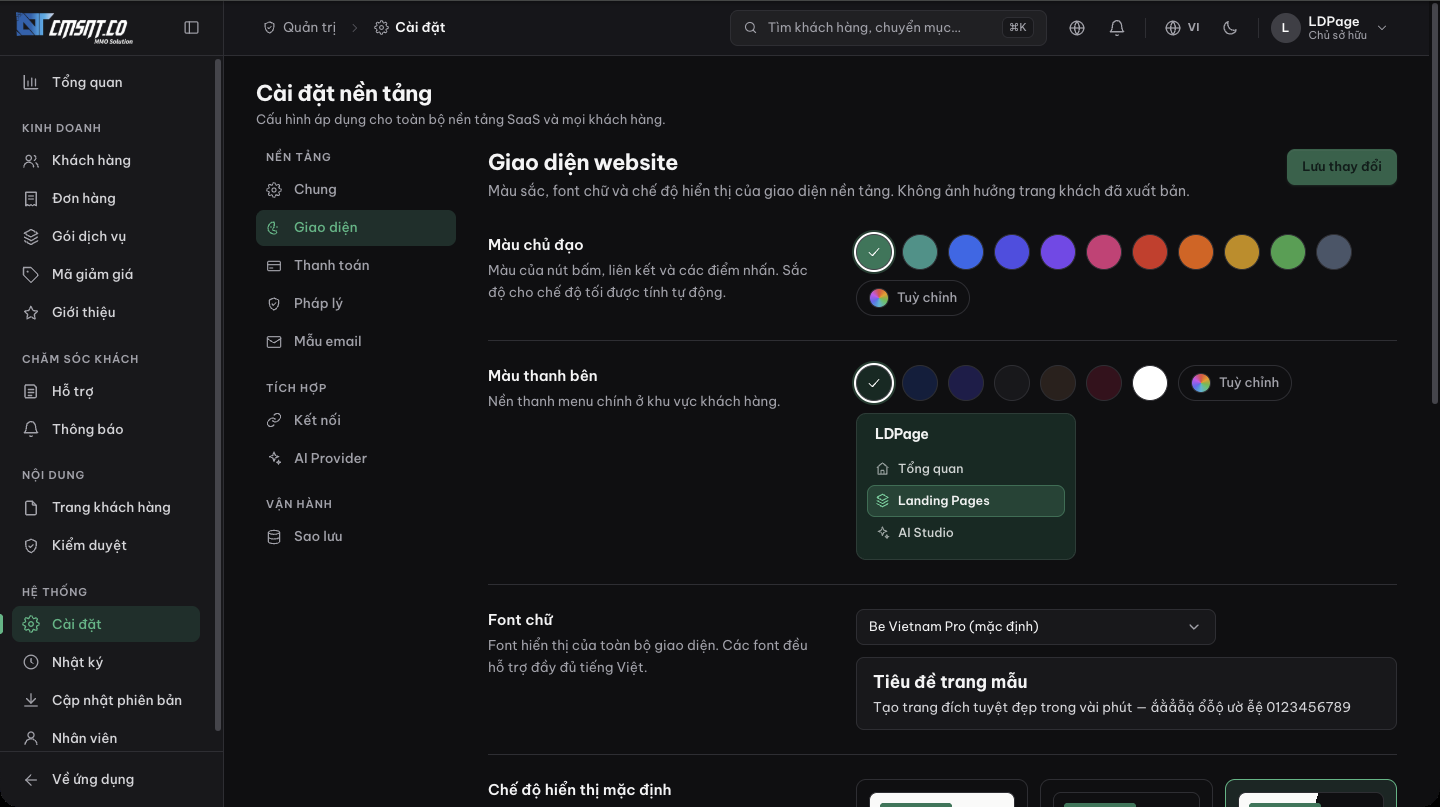
Task: Open Trang khách hàng in sidebar
Action: 106,507
